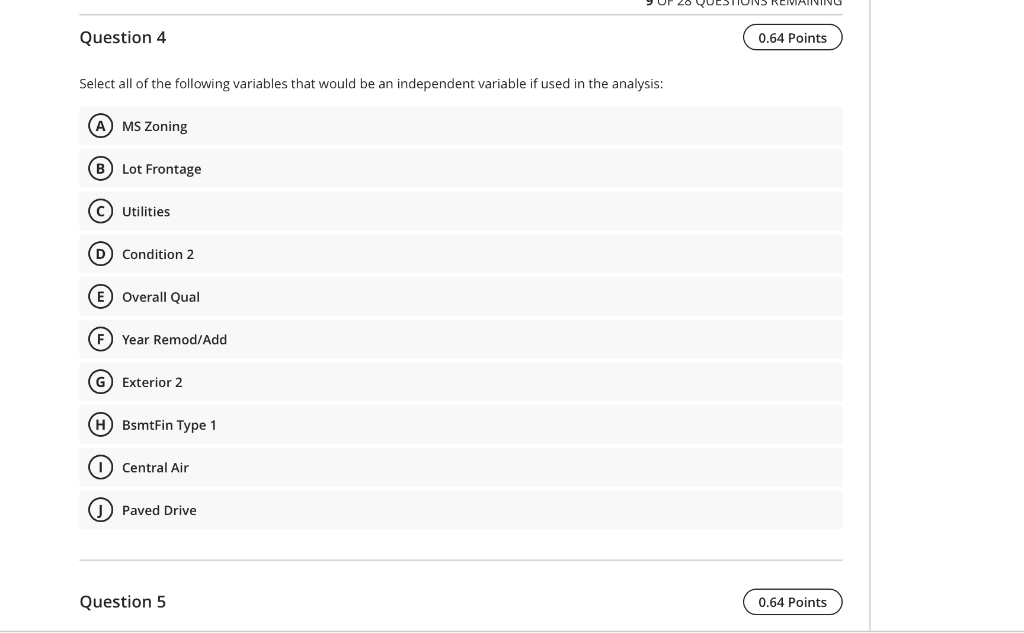The image size is (1024, 633).
Task: Click the 9 of 28 questions remaining counter
Action: [x=742, y=3]
